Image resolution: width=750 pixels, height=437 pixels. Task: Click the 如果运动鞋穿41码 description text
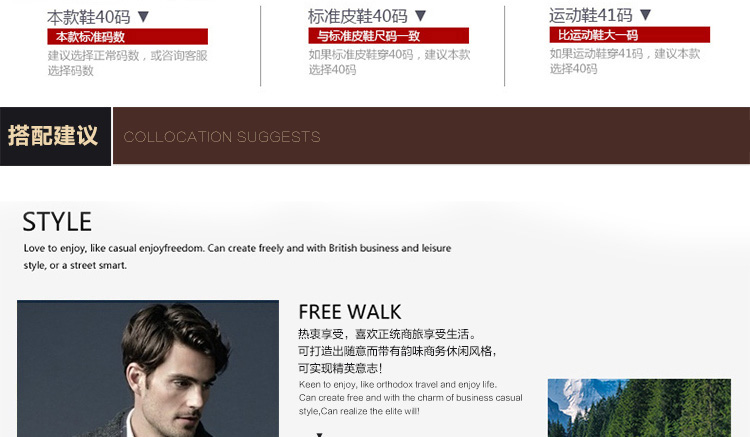(625, 61)
